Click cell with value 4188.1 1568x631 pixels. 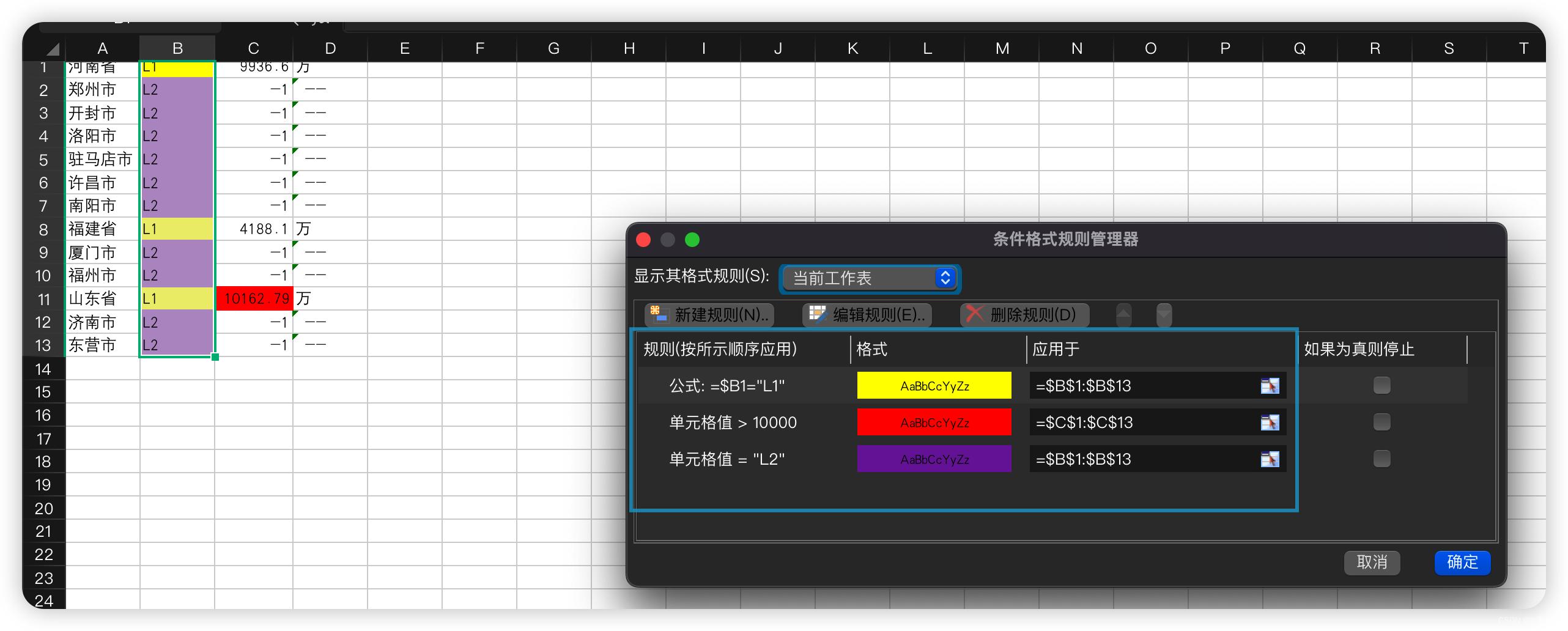tap(254, 229)
